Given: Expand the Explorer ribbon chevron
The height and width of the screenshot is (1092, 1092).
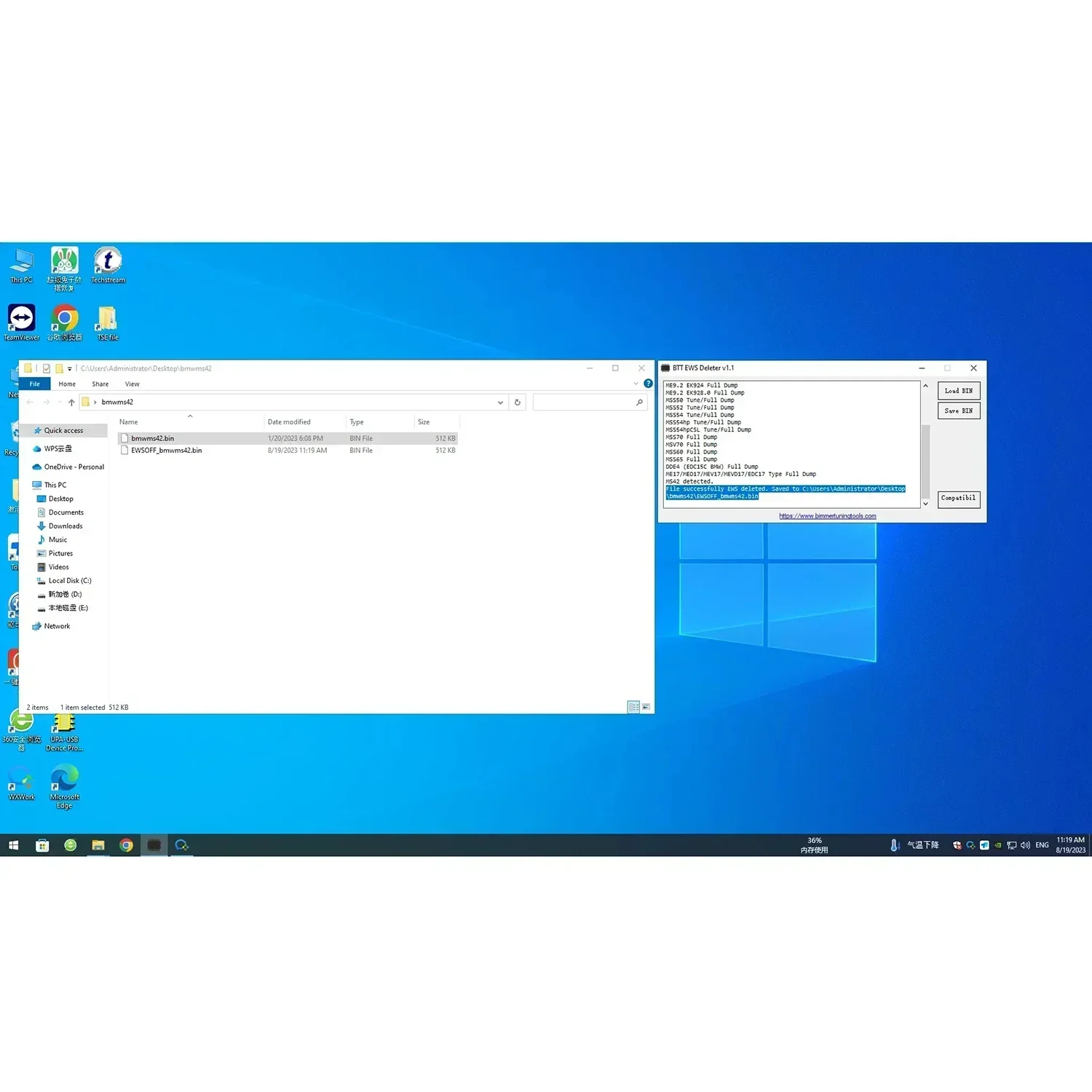Looking at the screenshot, I should tap(636, 384).
